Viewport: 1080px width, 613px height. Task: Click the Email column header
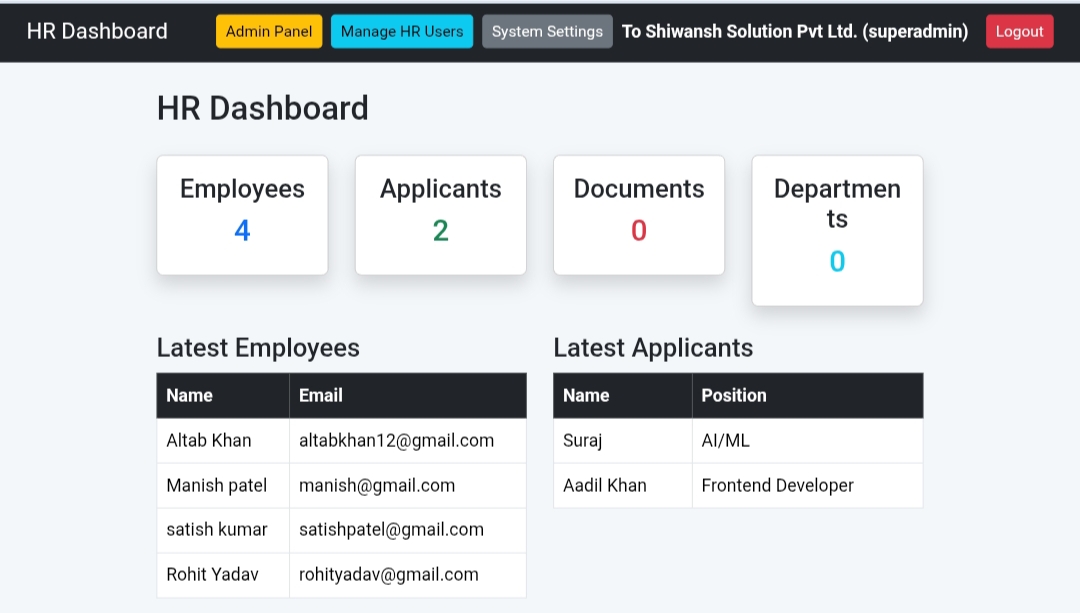[408, 395]
